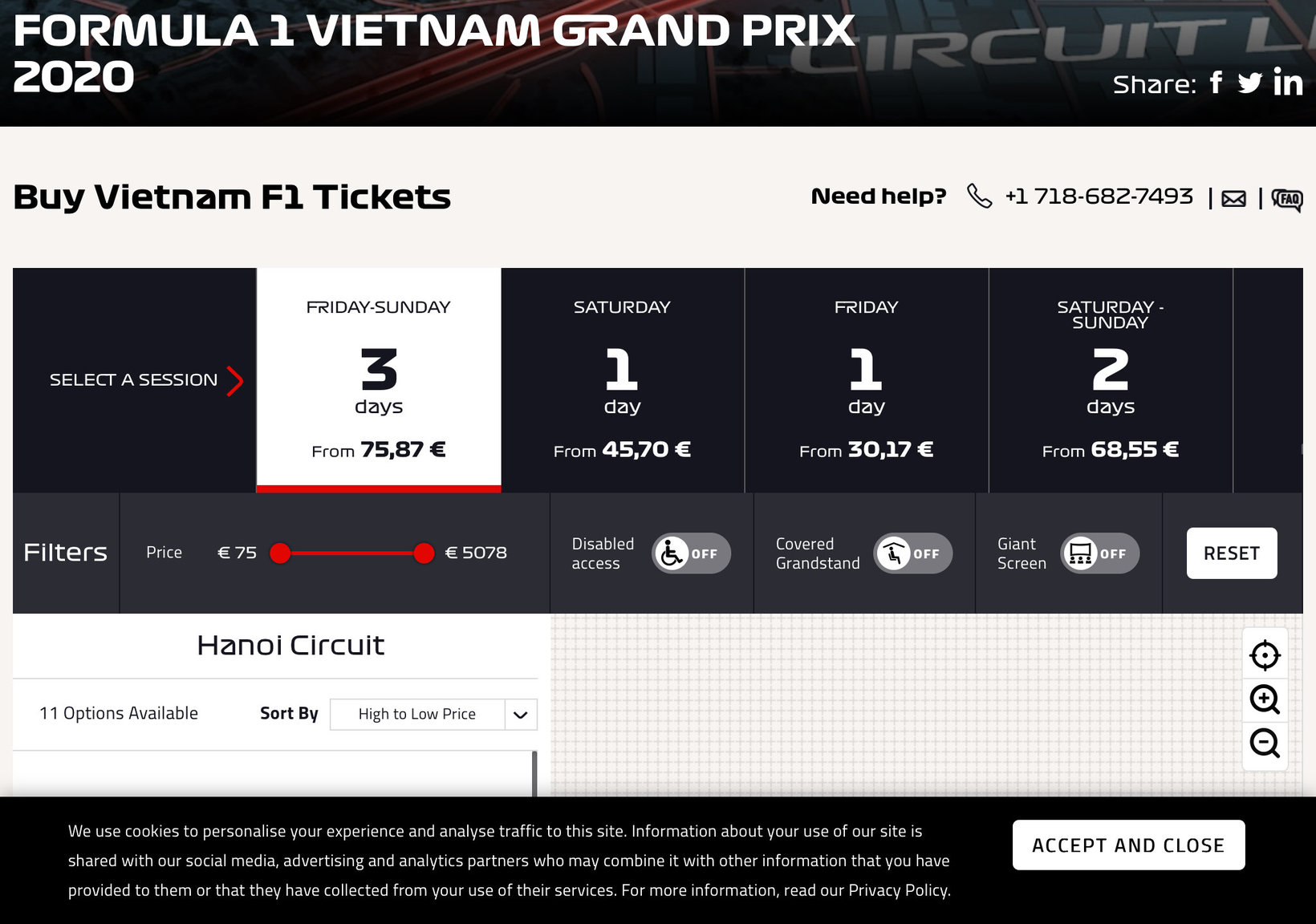This screenshot has width=1316, height=924.
Task: Click Accept and Close cookies button
Action: tap(1128, 845)
